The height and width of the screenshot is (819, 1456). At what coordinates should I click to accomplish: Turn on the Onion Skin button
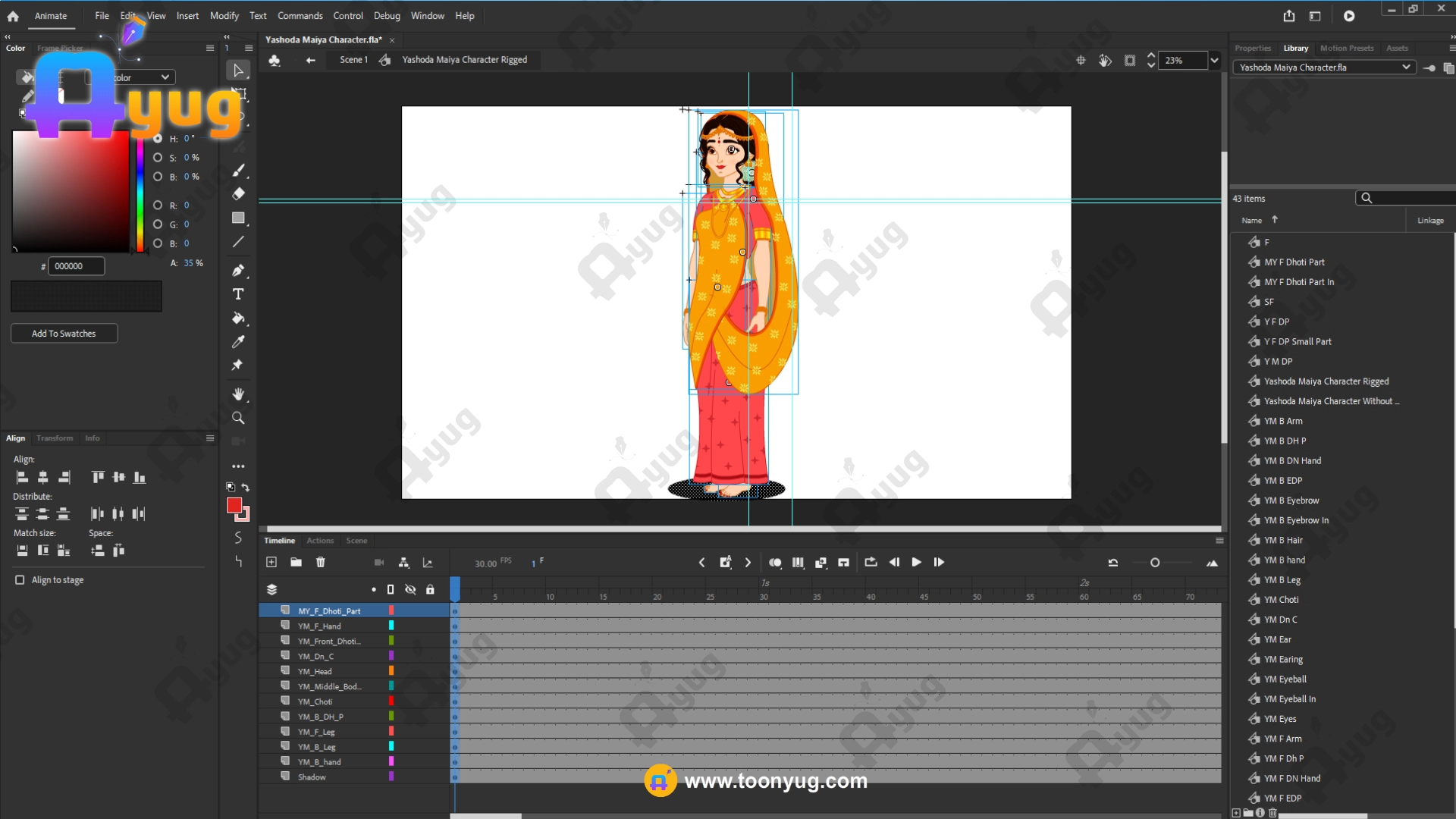775,562
